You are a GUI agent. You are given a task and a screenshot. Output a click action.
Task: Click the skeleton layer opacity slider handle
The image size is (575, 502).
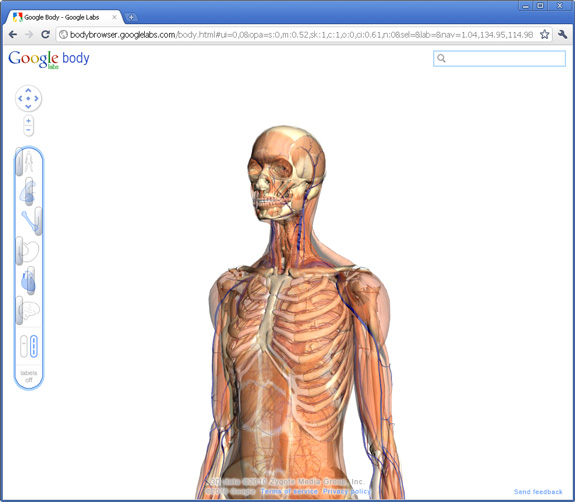pyautogui.click(x=38, y=221)
